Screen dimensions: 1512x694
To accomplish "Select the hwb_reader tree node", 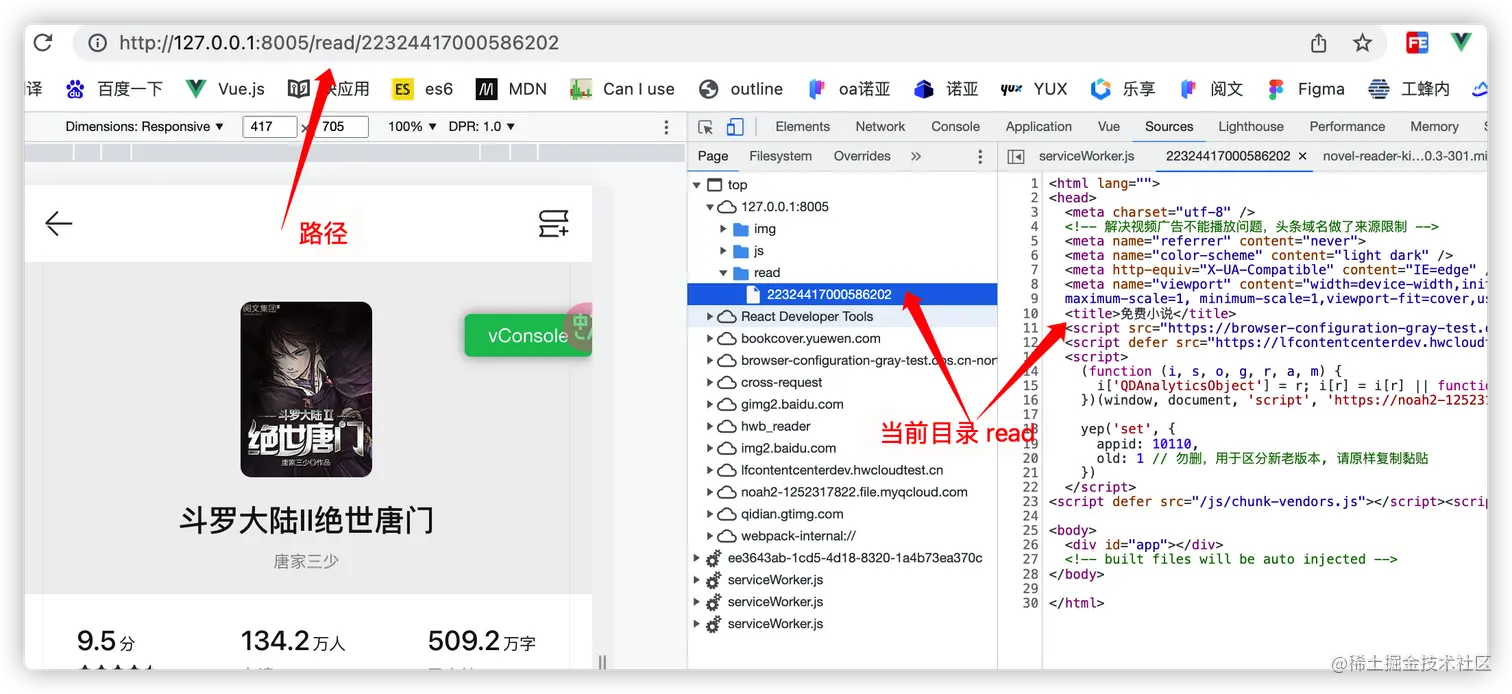I will click(x=775, y=427).
